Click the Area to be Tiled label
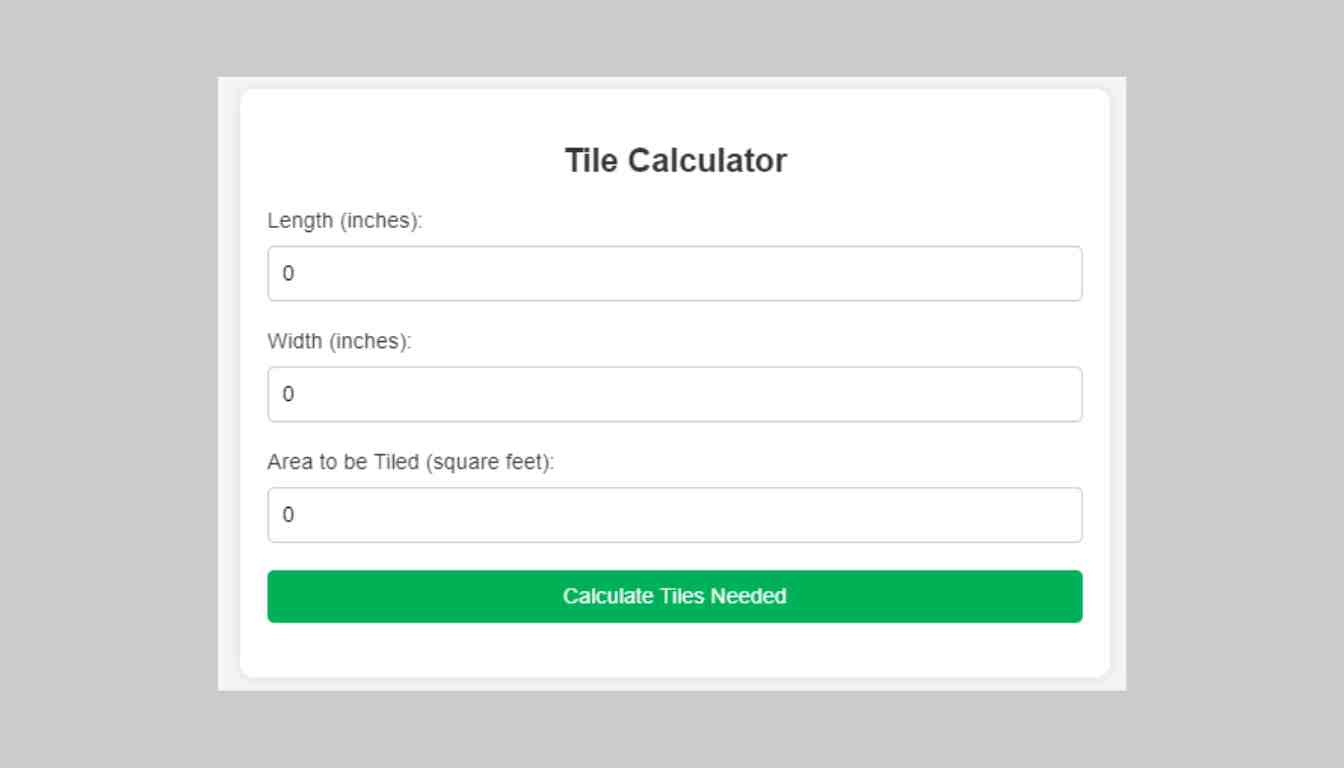Image resolution: width=1344 pixels, height=768 pixels. coord(411,462)
